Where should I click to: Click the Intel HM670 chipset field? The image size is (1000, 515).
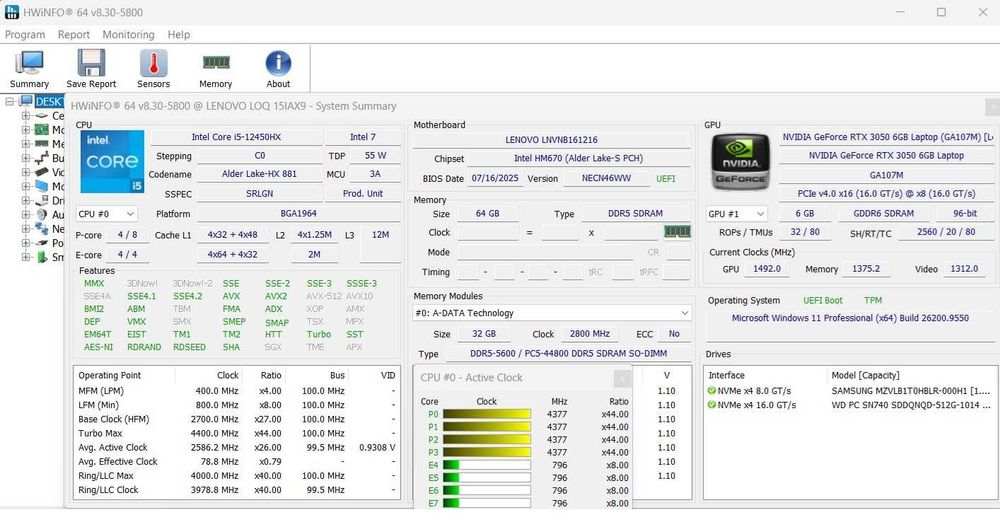click(x=578, y=159)
